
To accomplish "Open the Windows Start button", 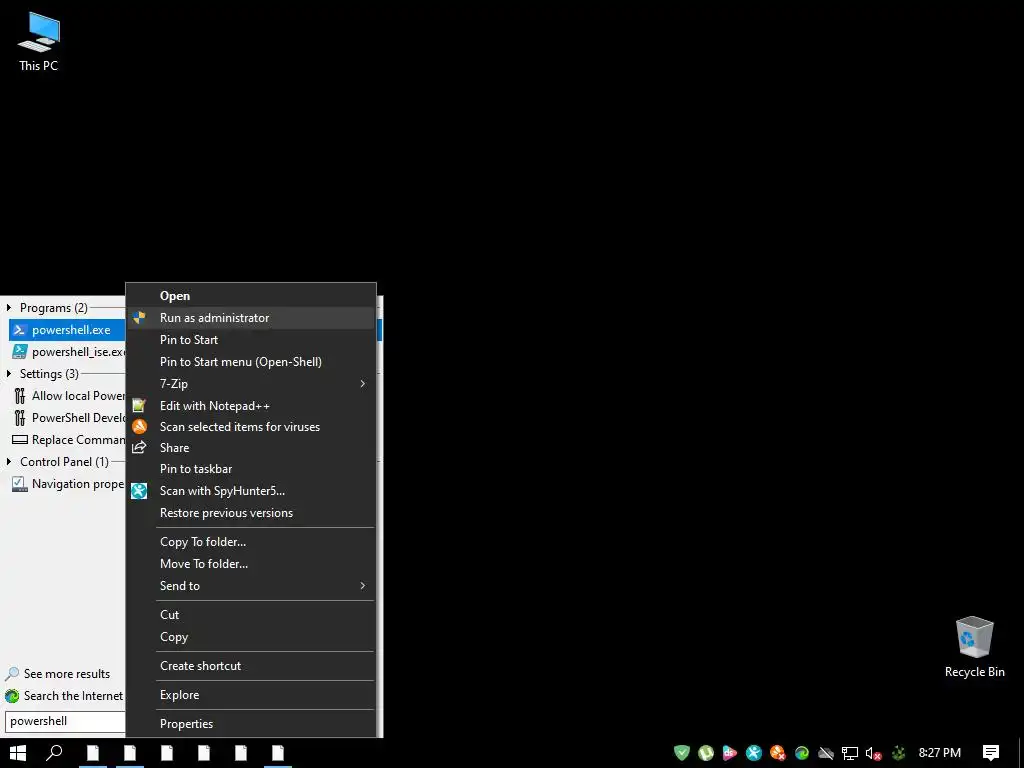I will point(18,753).
